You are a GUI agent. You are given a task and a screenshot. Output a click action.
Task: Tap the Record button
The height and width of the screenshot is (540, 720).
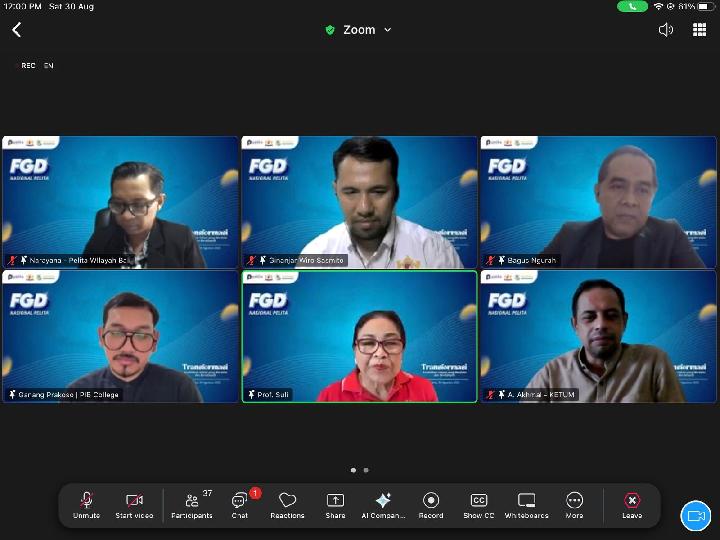coord(431,505)
